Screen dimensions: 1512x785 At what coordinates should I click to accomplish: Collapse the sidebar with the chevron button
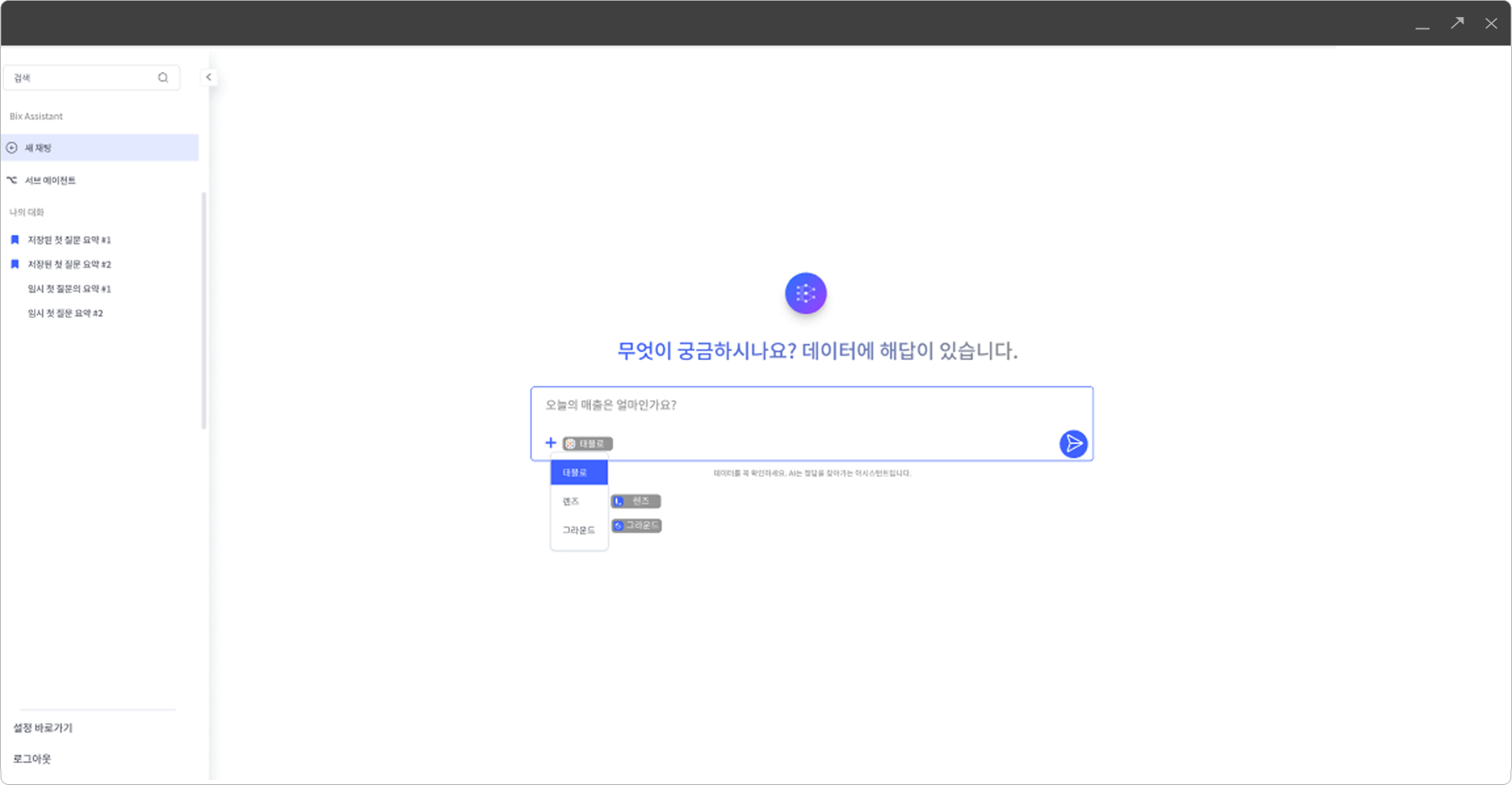[208, 78]
